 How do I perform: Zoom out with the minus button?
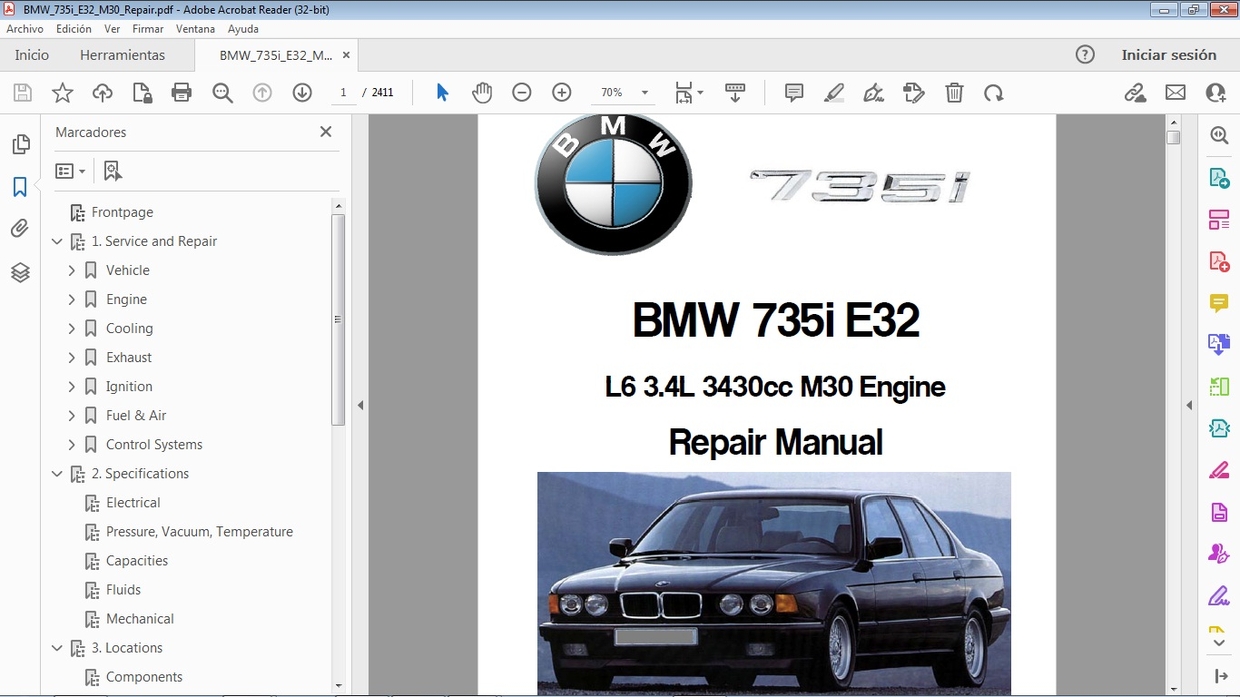click(521, 93)
